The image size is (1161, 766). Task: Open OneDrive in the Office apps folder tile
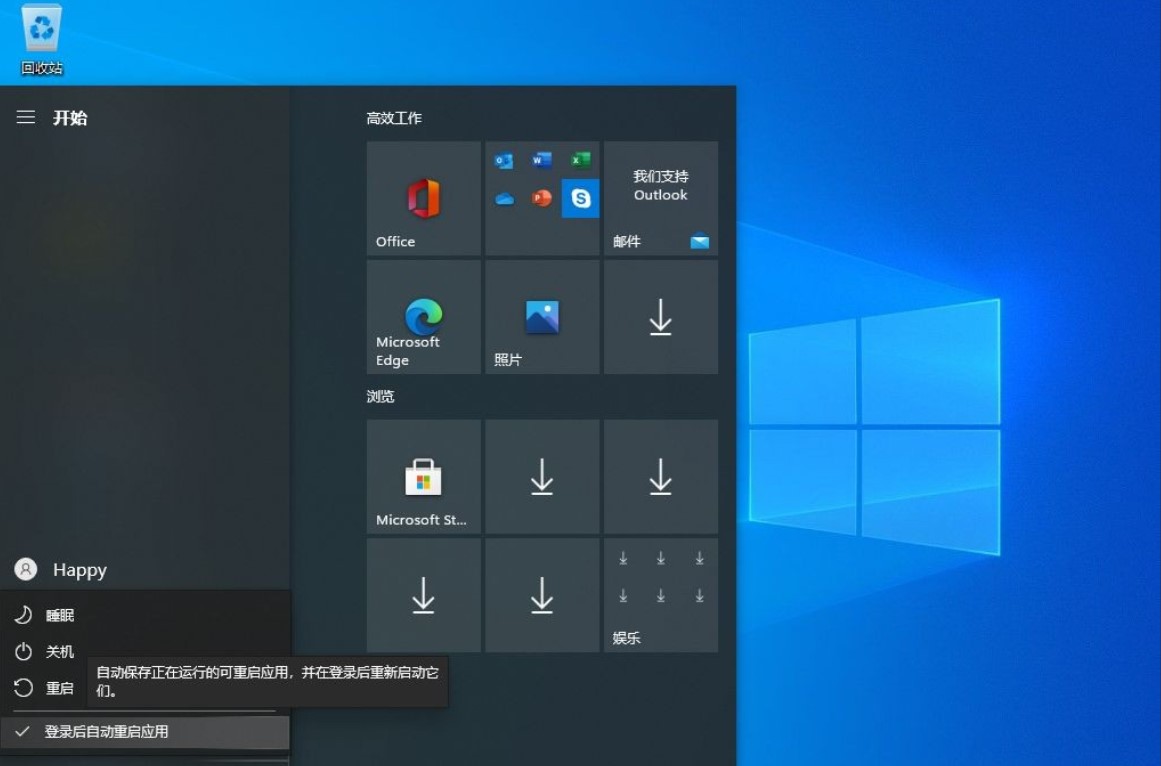click(504, 198)
